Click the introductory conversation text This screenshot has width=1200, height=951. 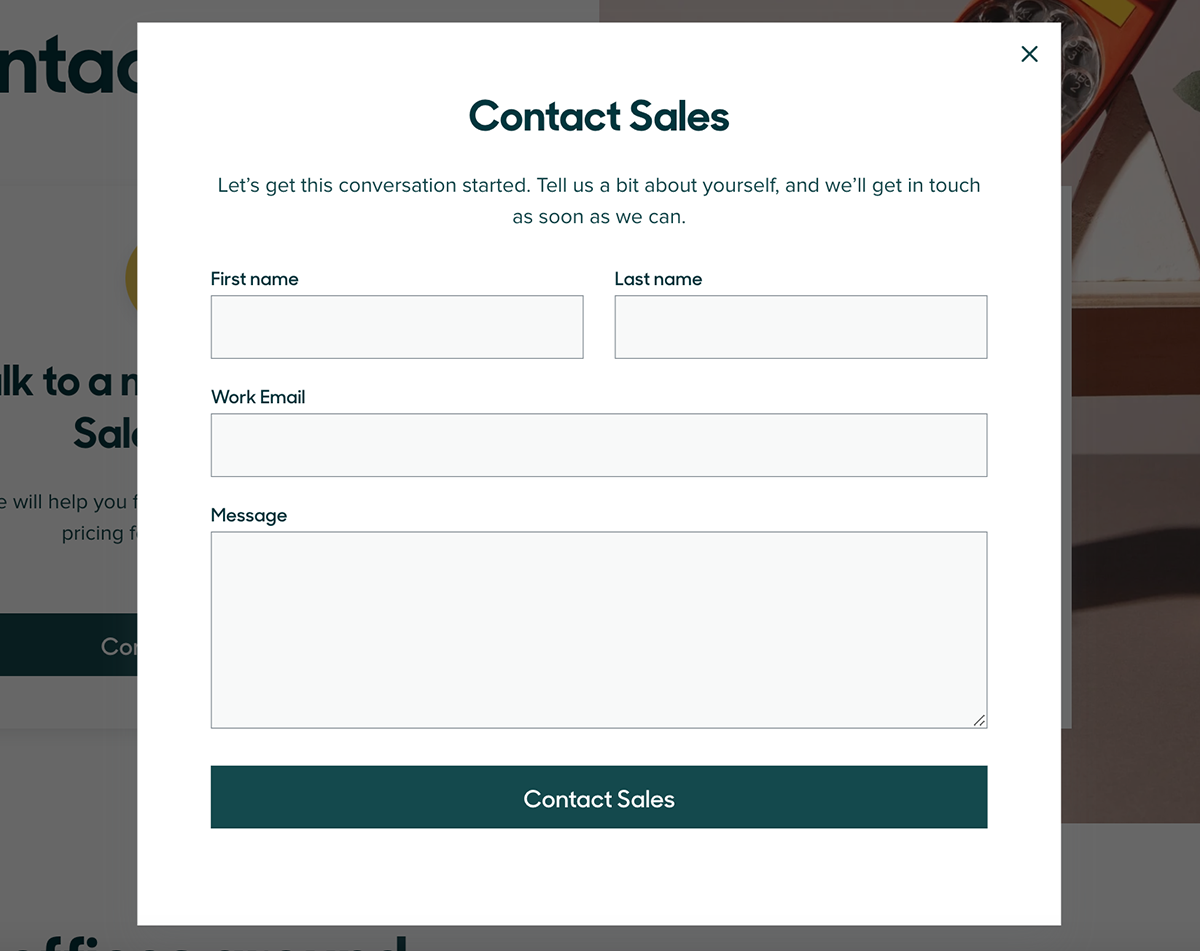(599, 200)
